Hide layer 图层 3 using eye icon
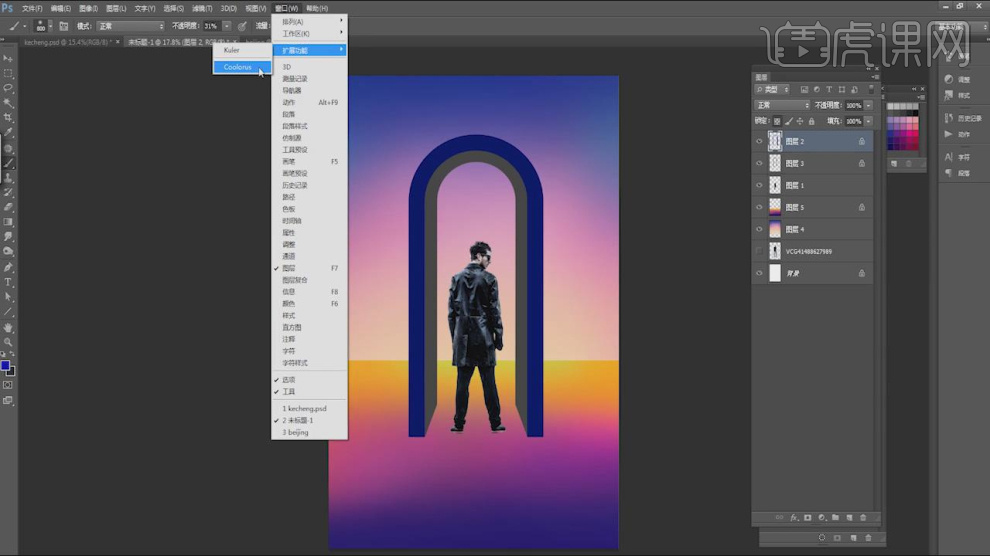The image size is (990, 556). coord(759,163)
